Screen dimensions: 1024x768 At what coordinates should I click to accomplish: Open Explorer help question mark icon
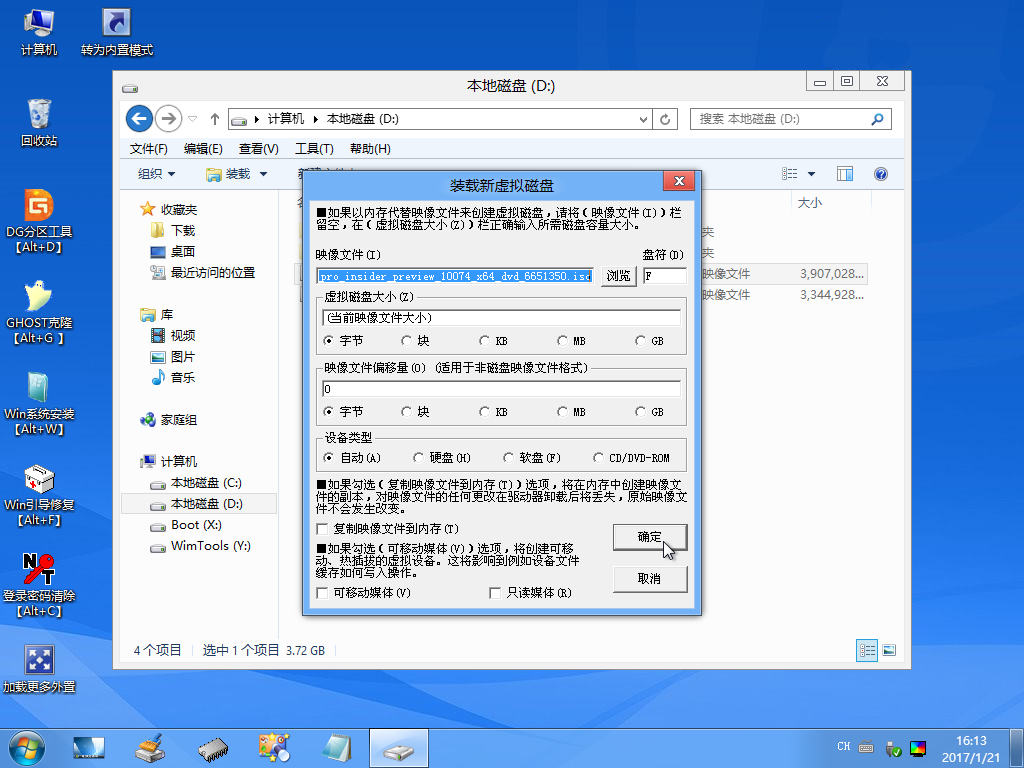pos(880,174)
